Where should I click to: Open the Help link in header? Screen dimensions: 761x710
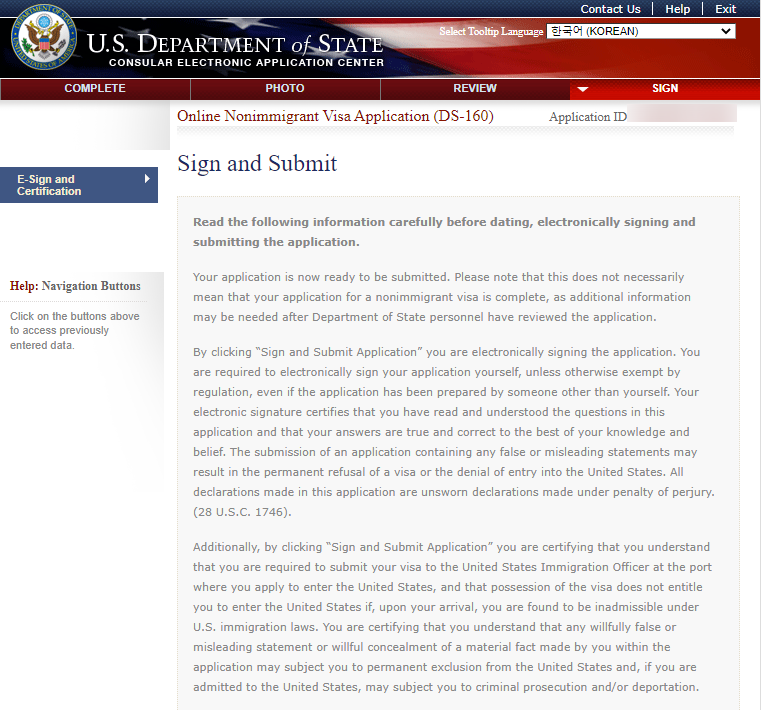tap(678, 9)
